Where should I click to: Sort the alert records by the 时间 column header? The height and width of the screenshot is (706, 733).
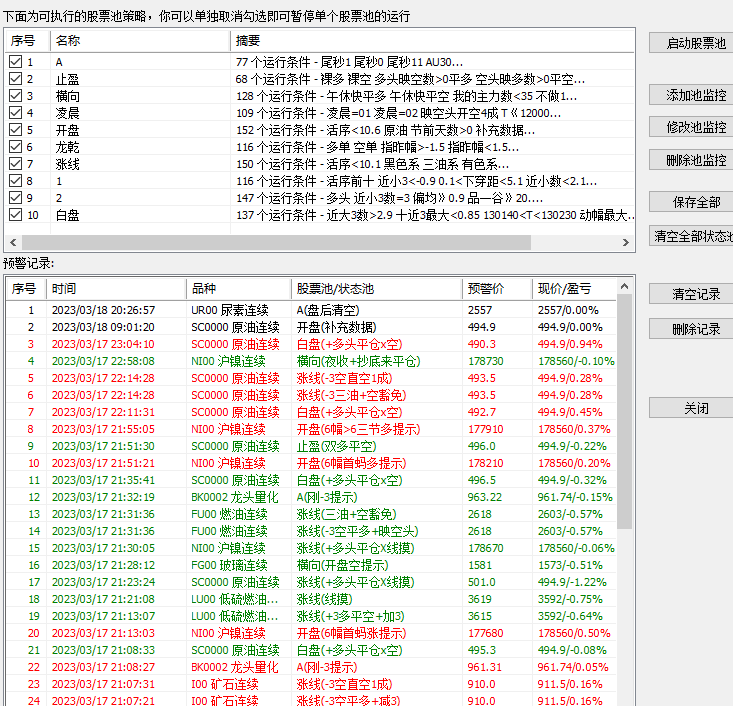point(115,289)
